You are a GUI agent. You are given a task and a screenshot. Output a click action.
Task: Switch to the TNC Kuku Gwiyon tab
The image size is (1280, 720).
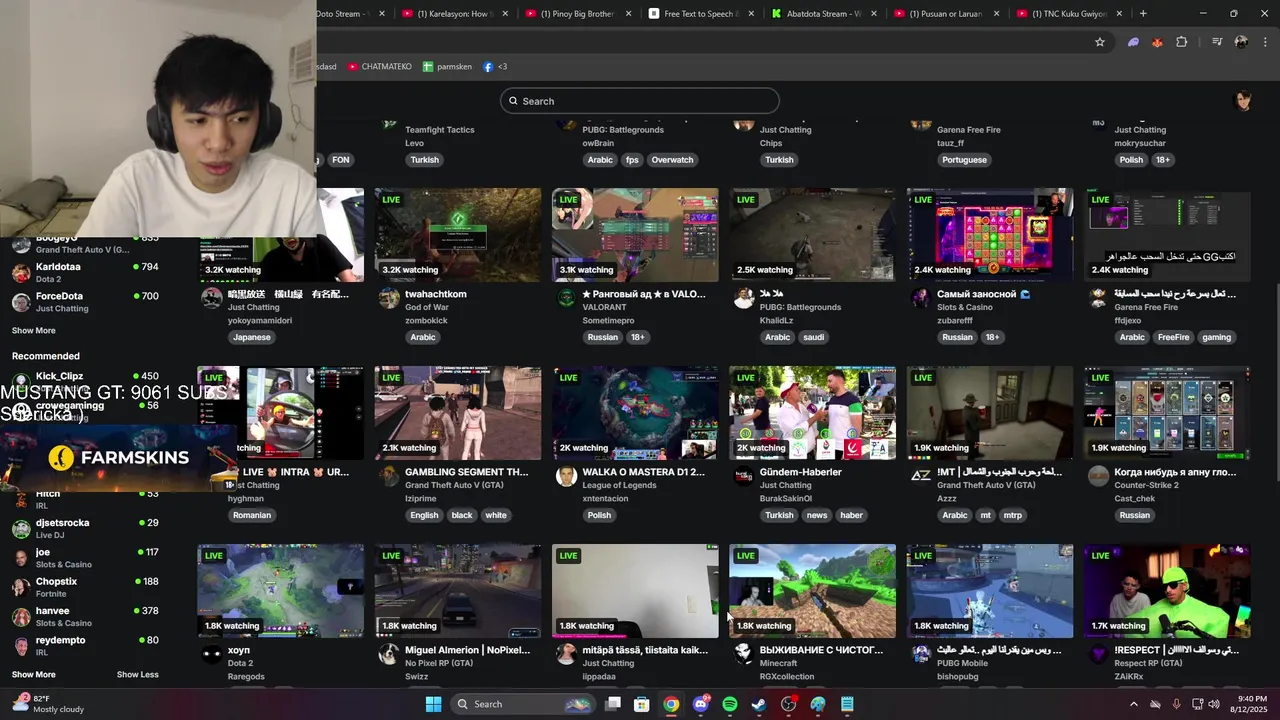tap(1069, 14)
